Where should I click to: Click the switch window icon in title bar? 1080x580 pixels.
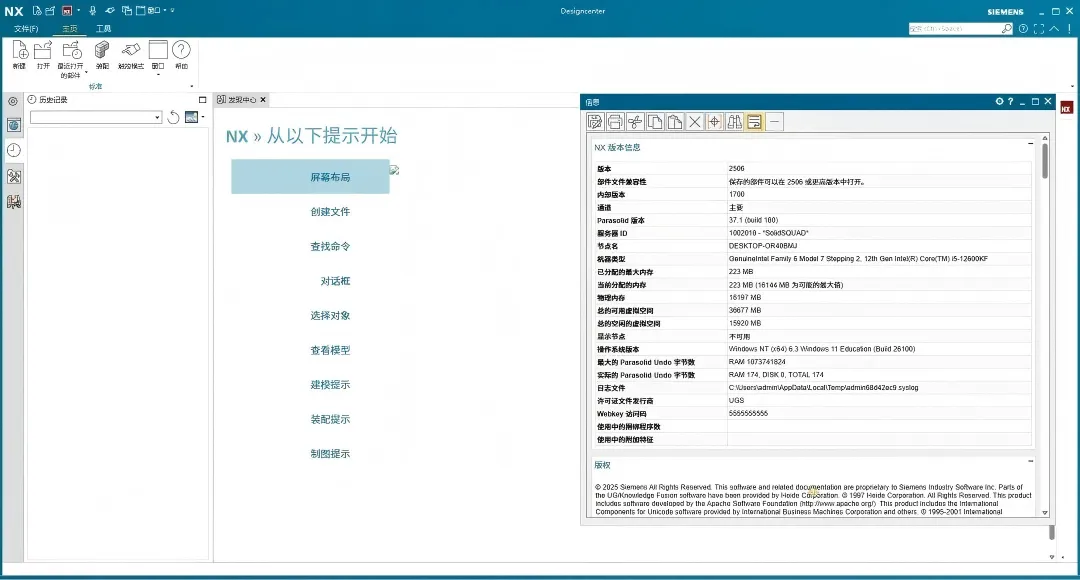[127, 10]
